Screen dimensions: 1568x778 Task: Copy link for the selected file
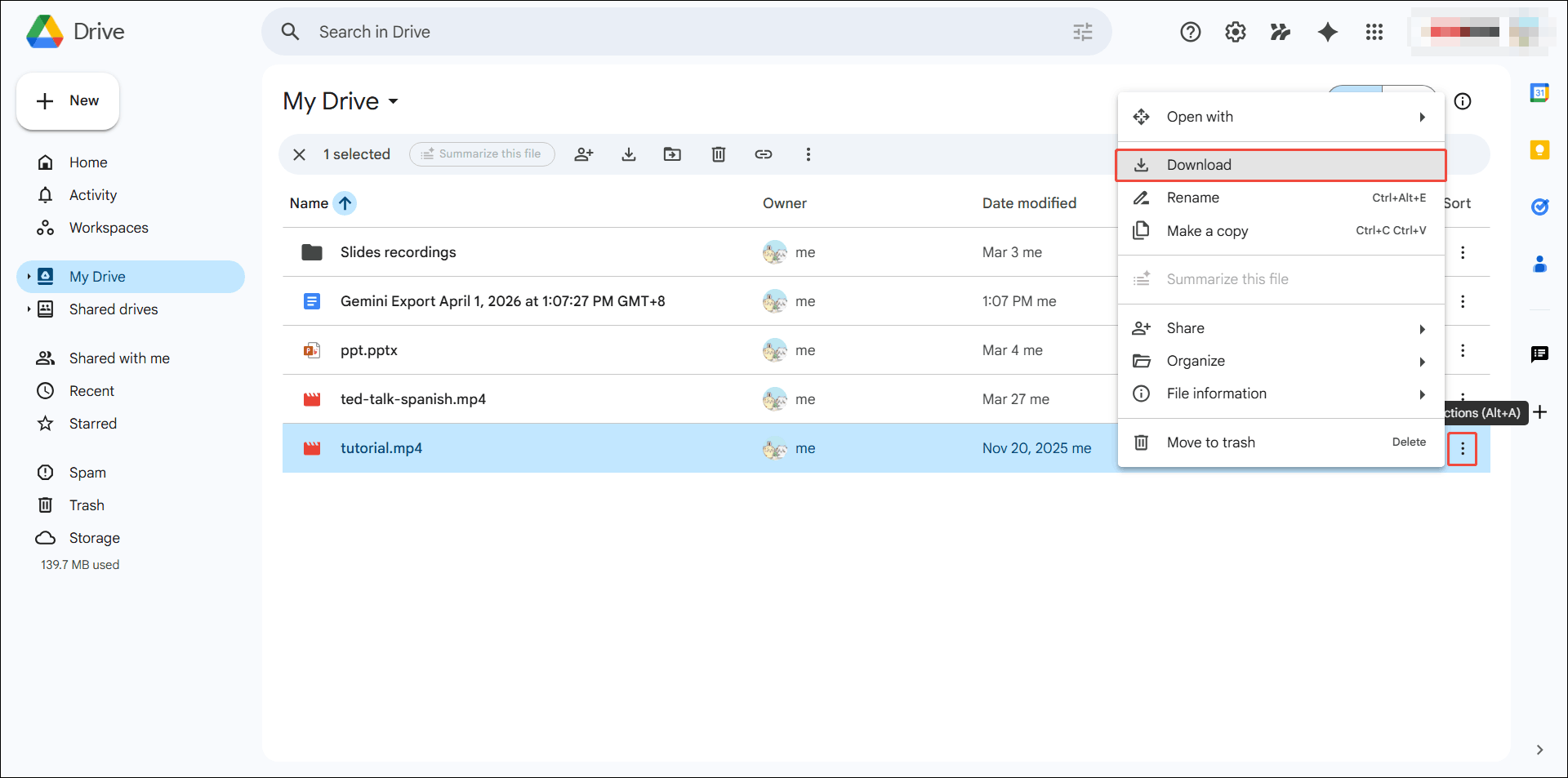click(x=763, y=153)
